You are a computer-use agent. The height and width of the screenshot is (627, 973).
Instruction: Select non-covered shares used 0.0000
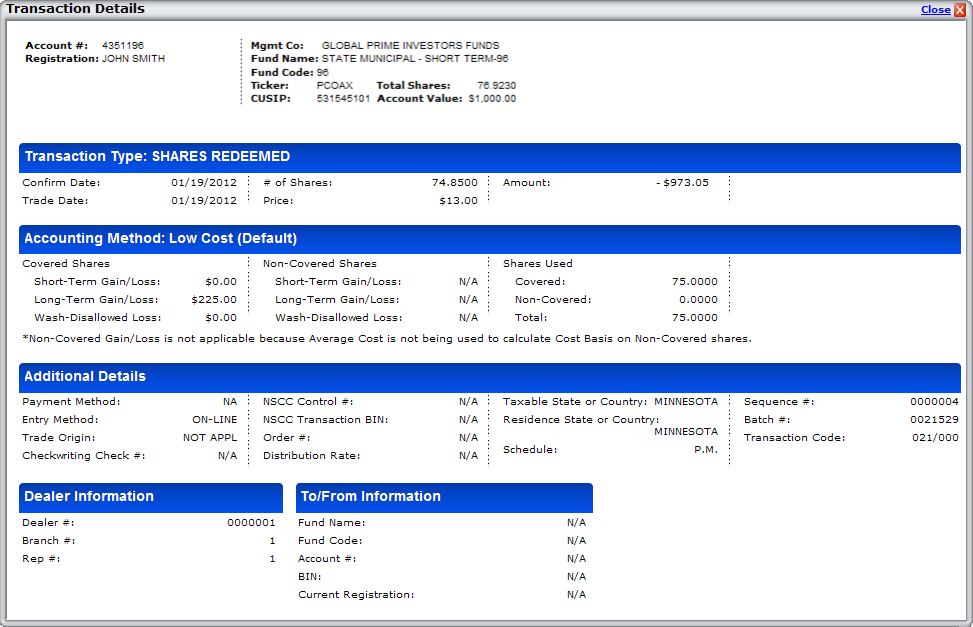698,299
